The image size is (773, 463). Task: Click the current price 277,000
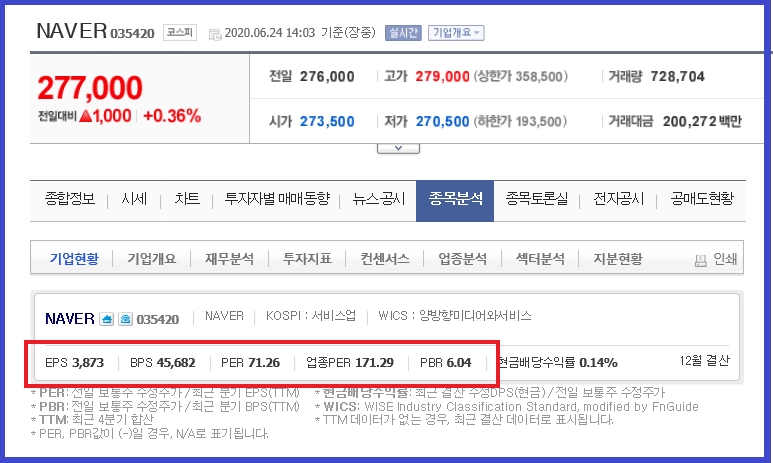click(x=90, y=88)
